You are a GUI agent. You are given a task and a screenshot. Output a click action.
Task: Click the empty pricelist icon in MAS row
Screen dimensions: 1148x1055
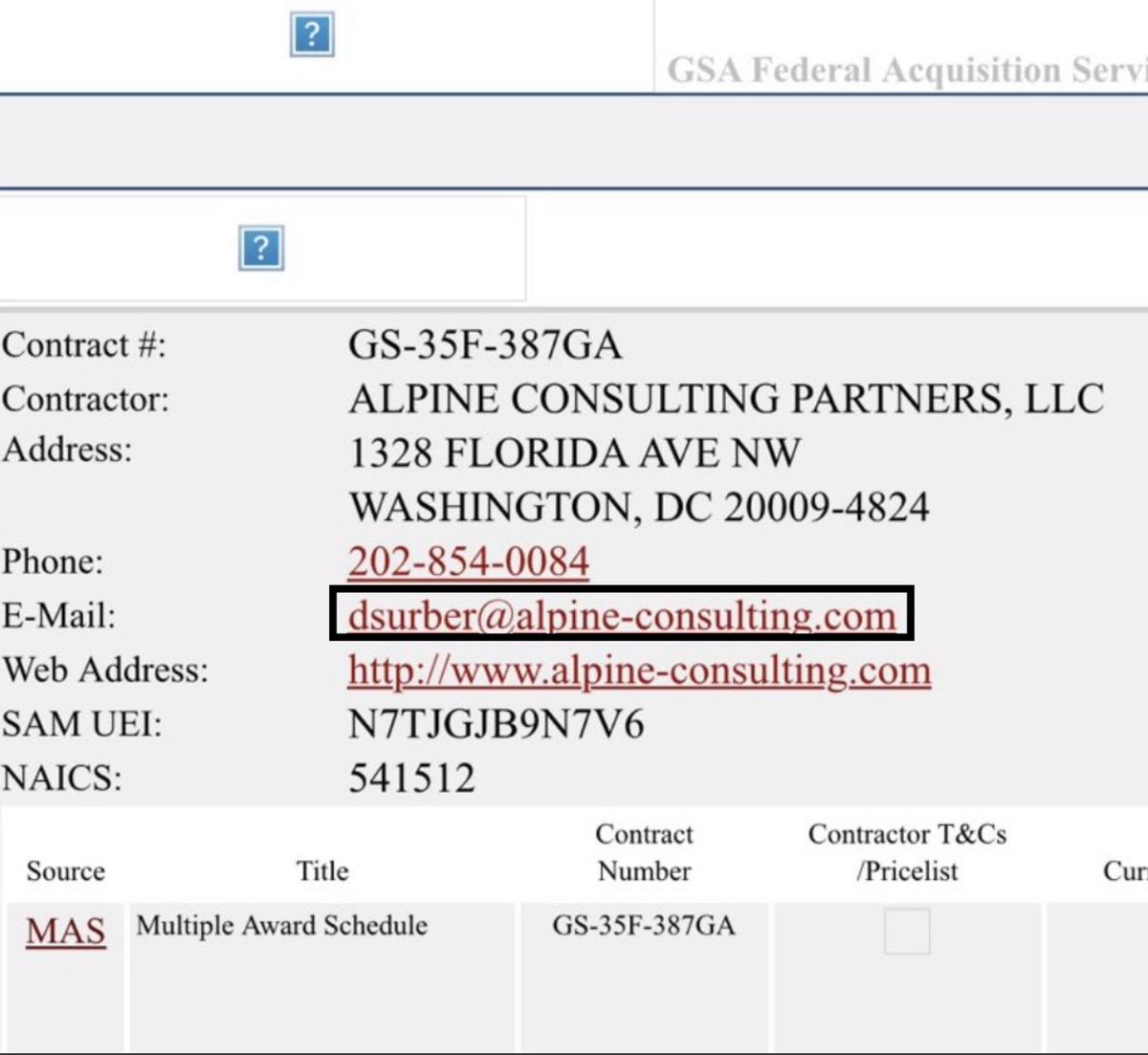click(x=907, y=931)
